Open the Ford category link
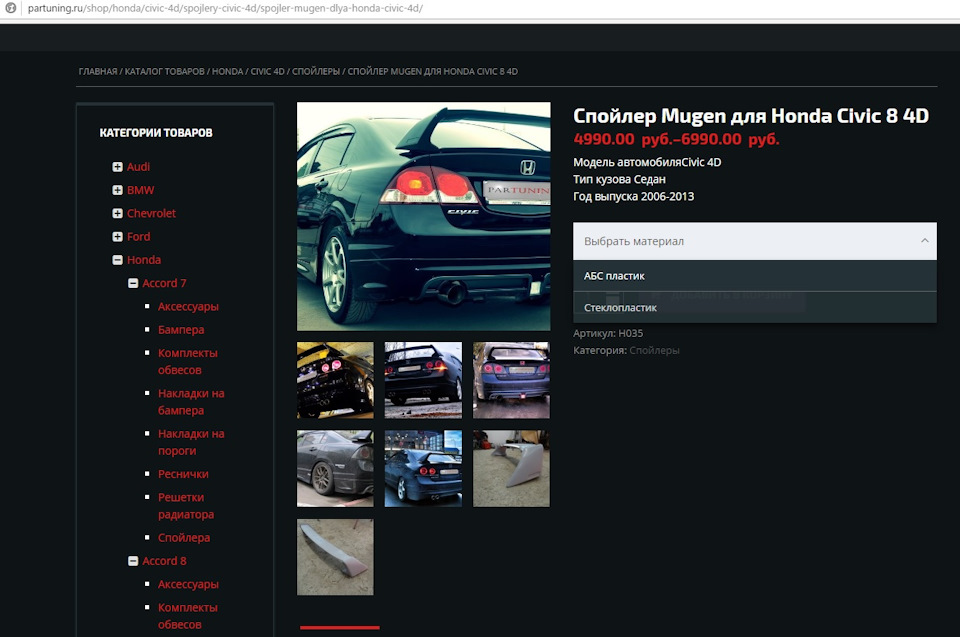This screenshot has height=637, width=960. point(138,236)
